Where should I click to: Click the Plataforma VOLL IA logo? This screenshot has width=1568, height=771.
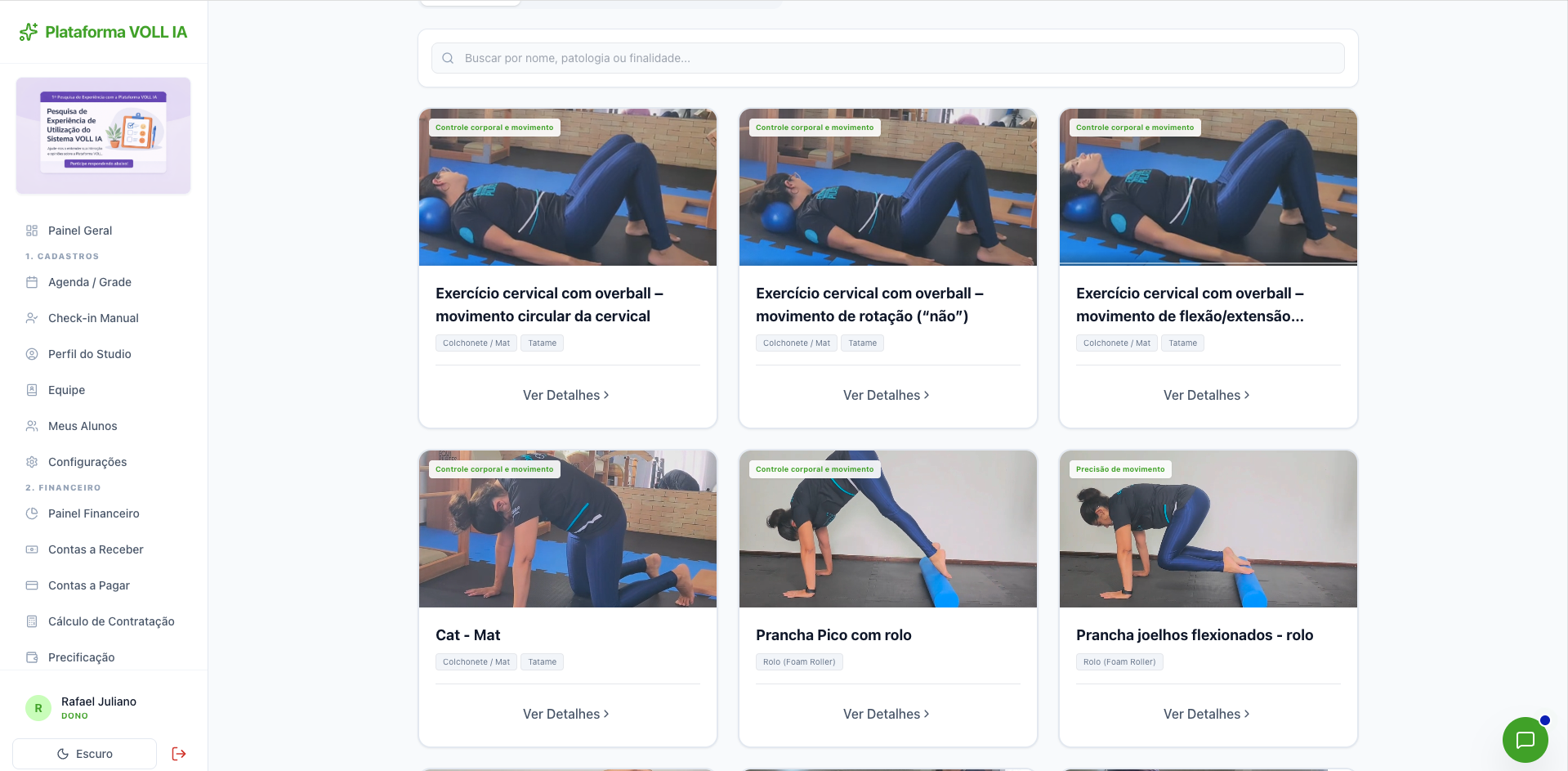tap(104, 32)
